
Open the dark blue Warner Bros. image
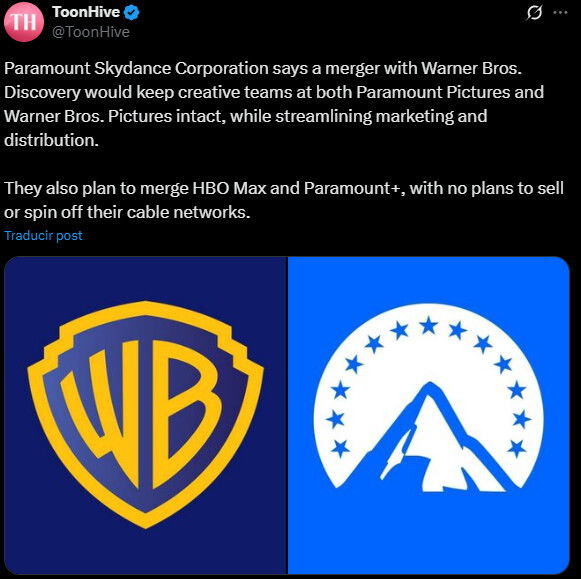146,415
